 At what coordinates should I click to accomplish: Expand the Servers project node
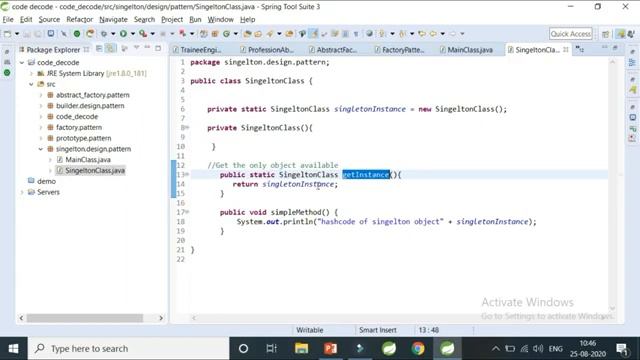[x=22, y=192]
